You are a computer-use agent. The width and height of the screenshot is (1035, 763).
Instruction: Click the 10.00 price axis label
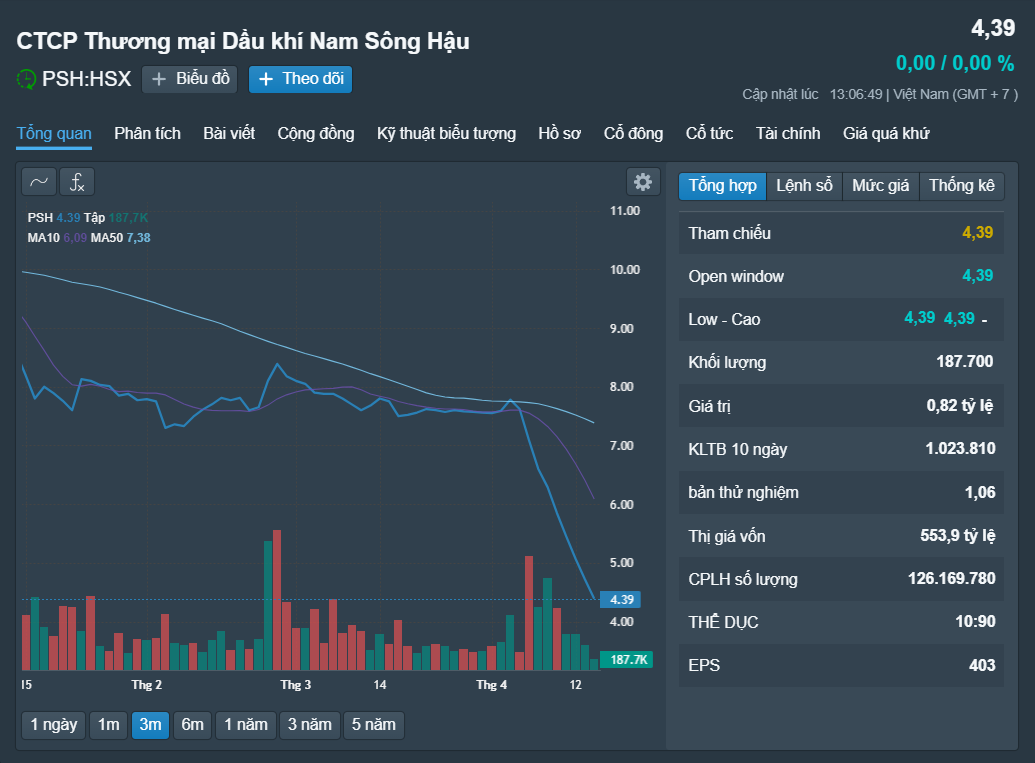point(624,269)
